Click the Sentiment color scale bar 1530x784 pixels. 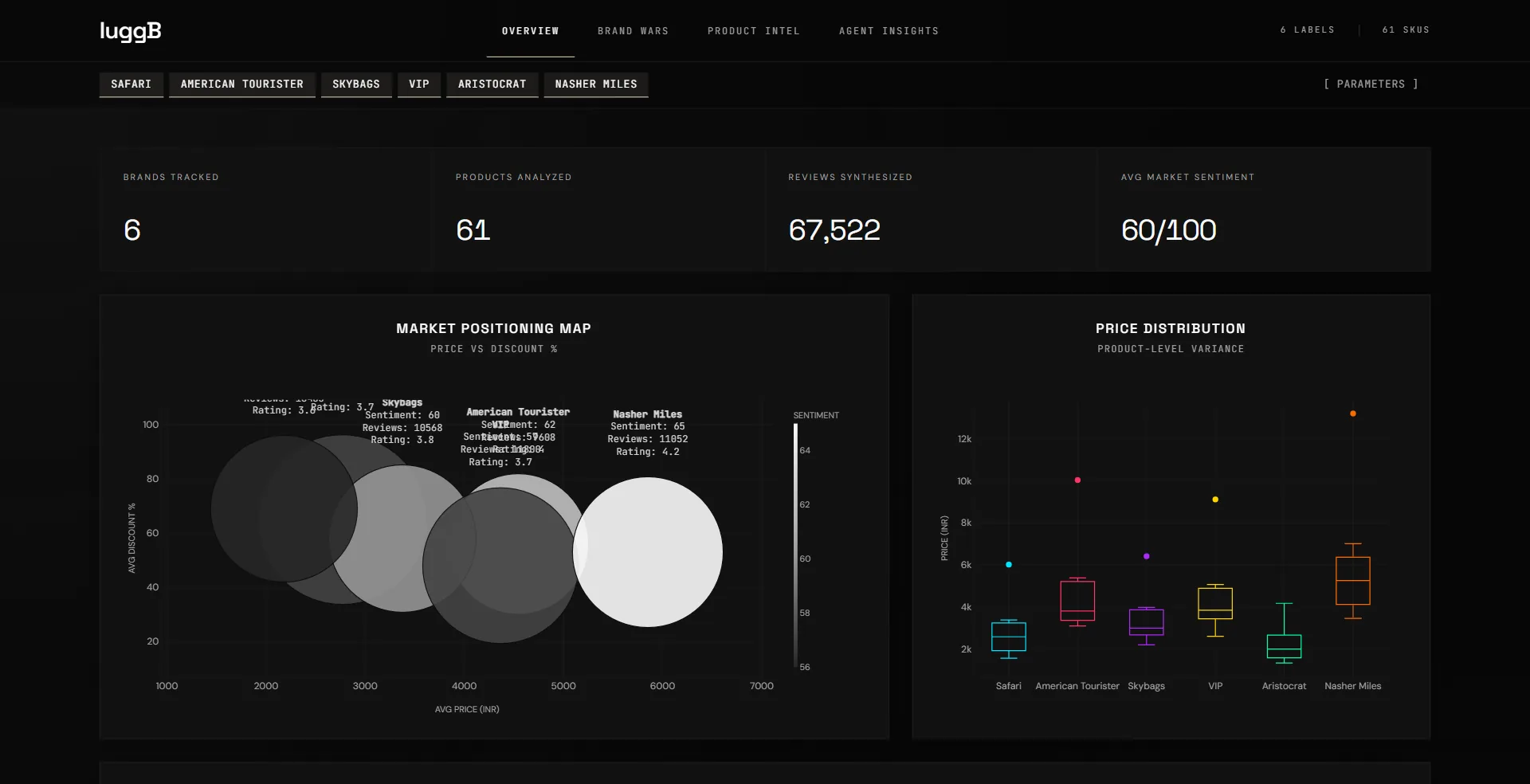pos(795,545)
